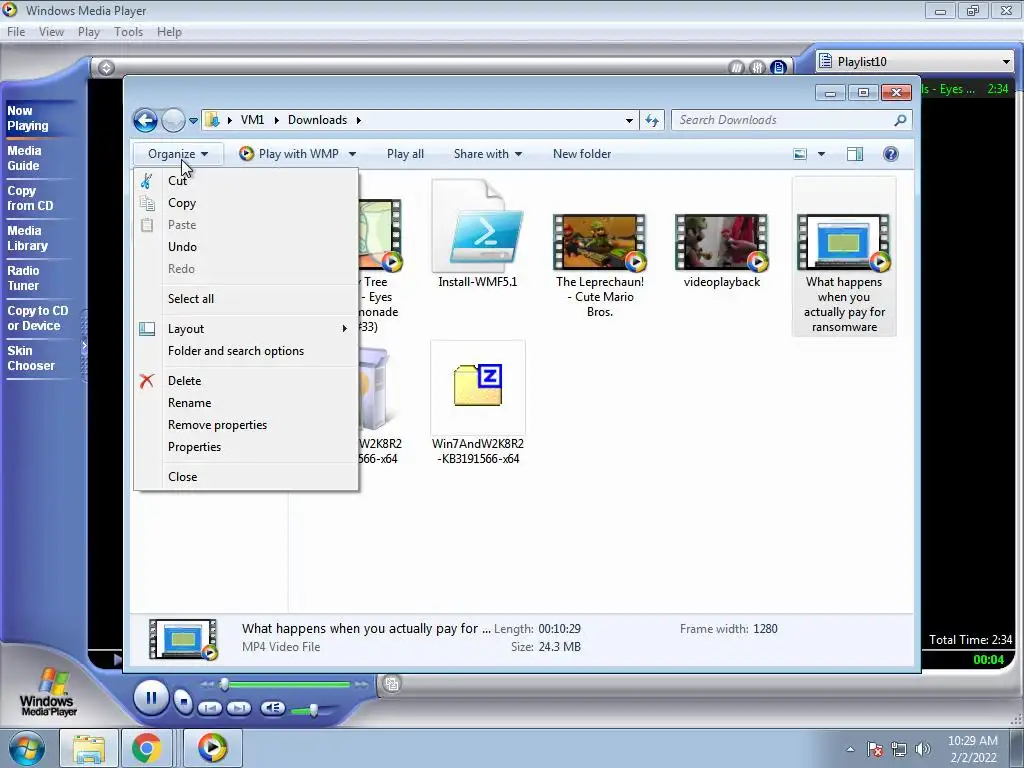Image resolution: width=1024 pixels, height=768 pixels.
Task: Click the change view icon
Action: [800, 154]
